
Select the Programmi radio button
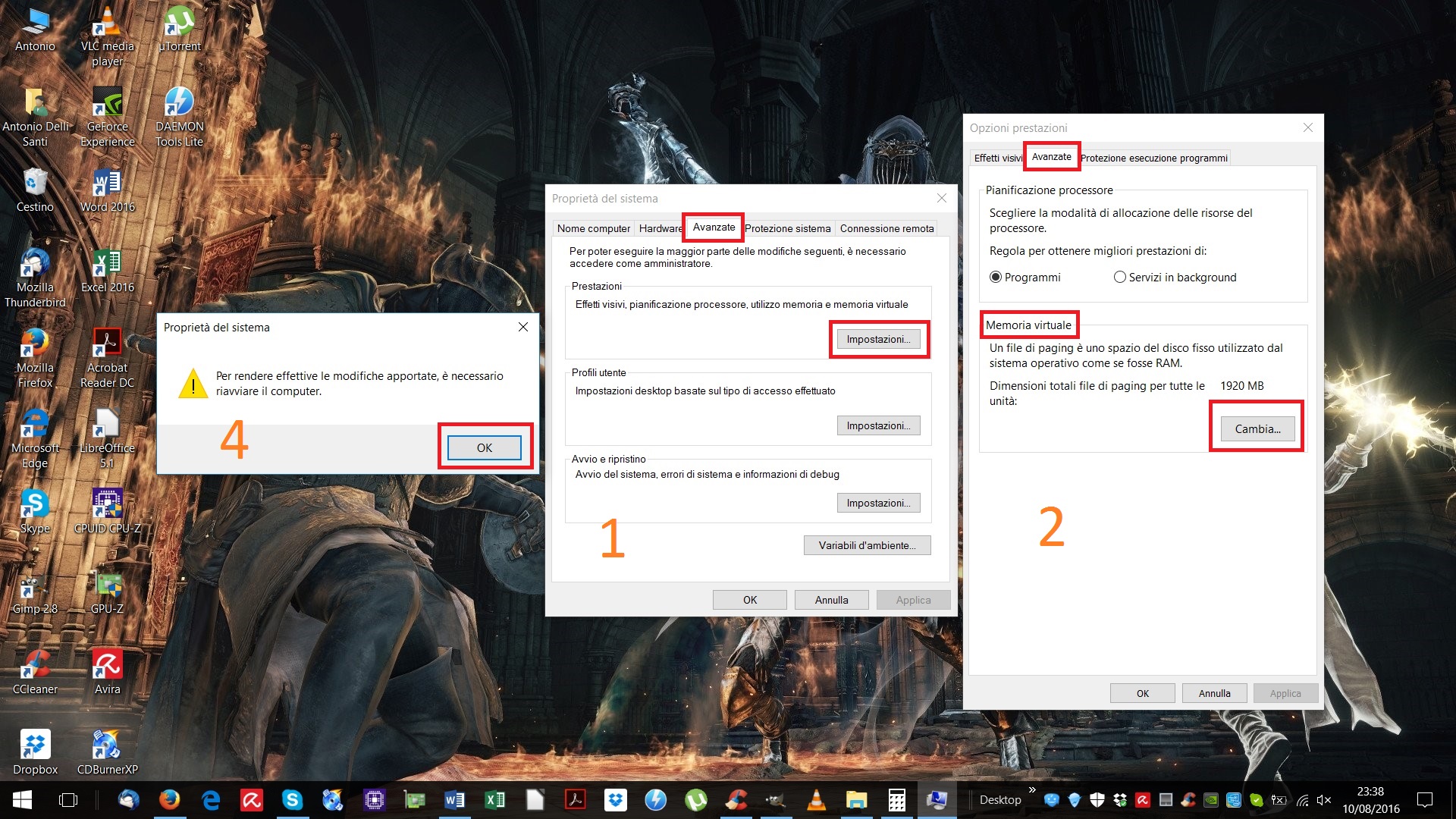[995, 278]
